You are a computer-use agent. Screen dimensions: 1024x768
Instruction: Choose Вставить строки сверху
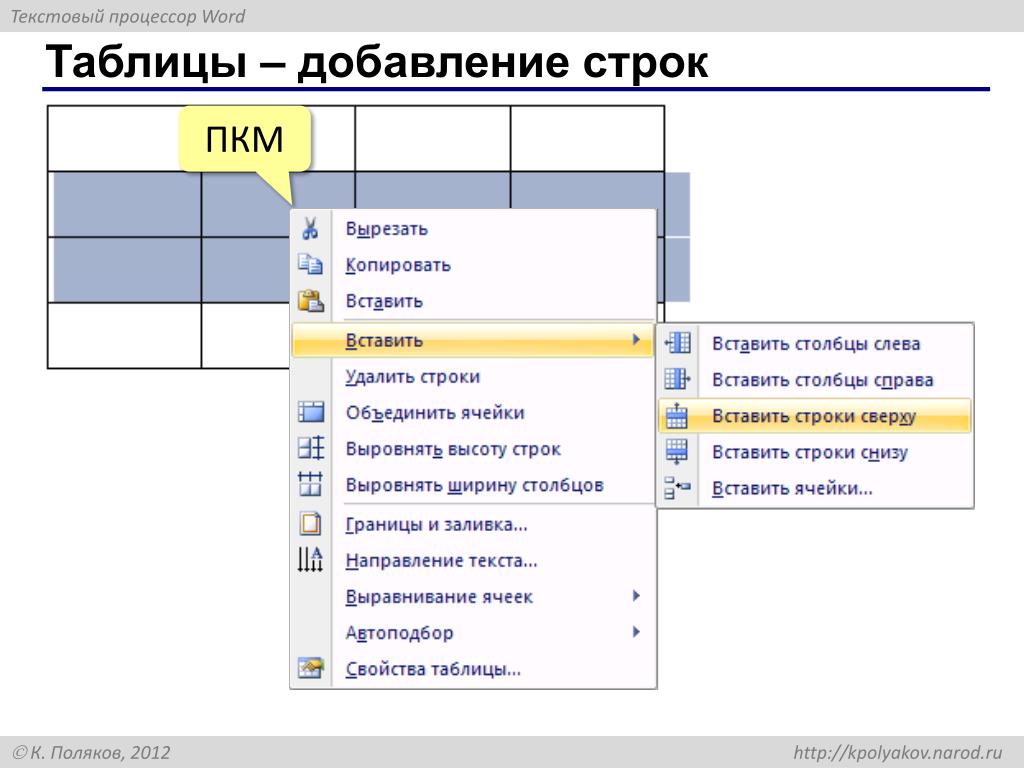[x=814, y=416]
